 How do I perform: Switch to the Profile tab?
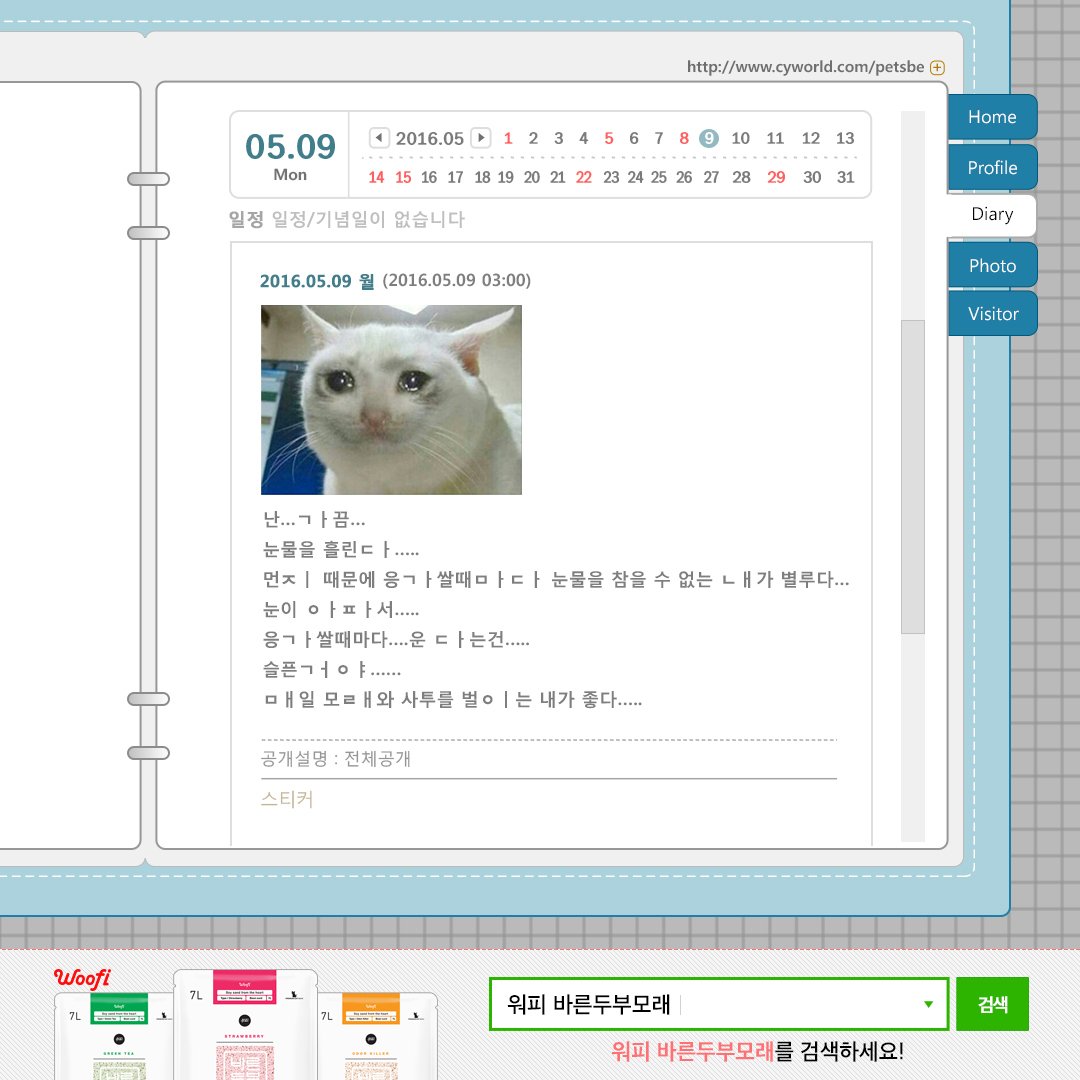pyautogui.click(x=991, y=167)
